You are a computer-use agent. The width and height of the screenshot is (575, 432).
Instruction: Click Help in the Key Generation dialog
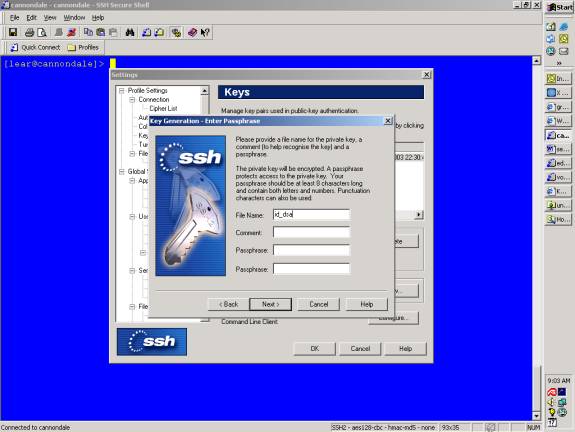pyautogui.click(x=366, y=304)
